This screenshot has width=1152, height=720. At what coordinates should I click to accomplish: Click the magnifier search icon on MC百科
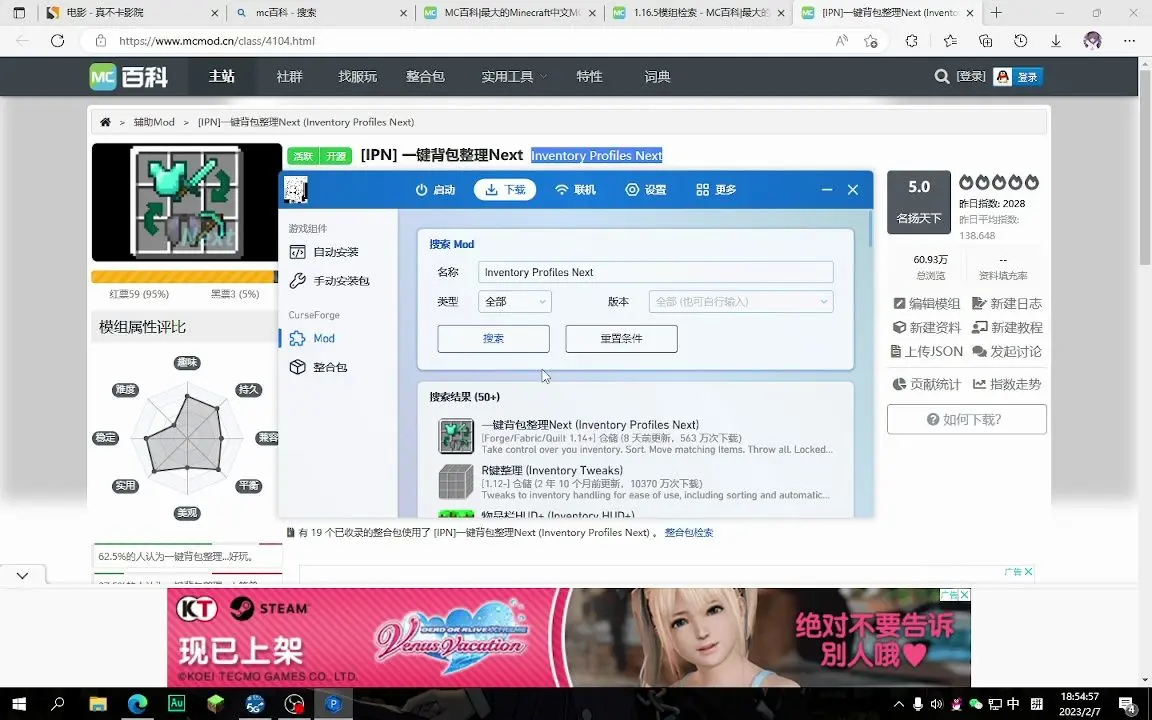tap(941, 76)
